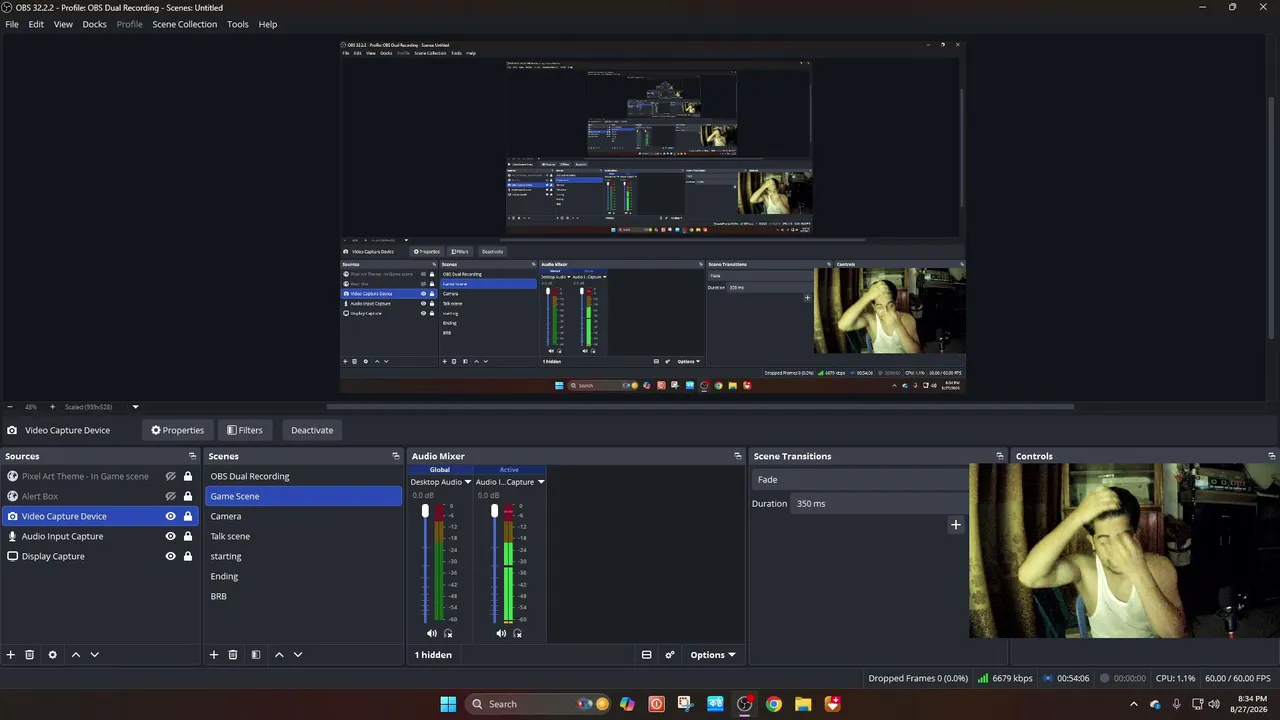Move selected source up
Image resolution: width=1280 pixels, height=720 pixels.
click(76, 655)
